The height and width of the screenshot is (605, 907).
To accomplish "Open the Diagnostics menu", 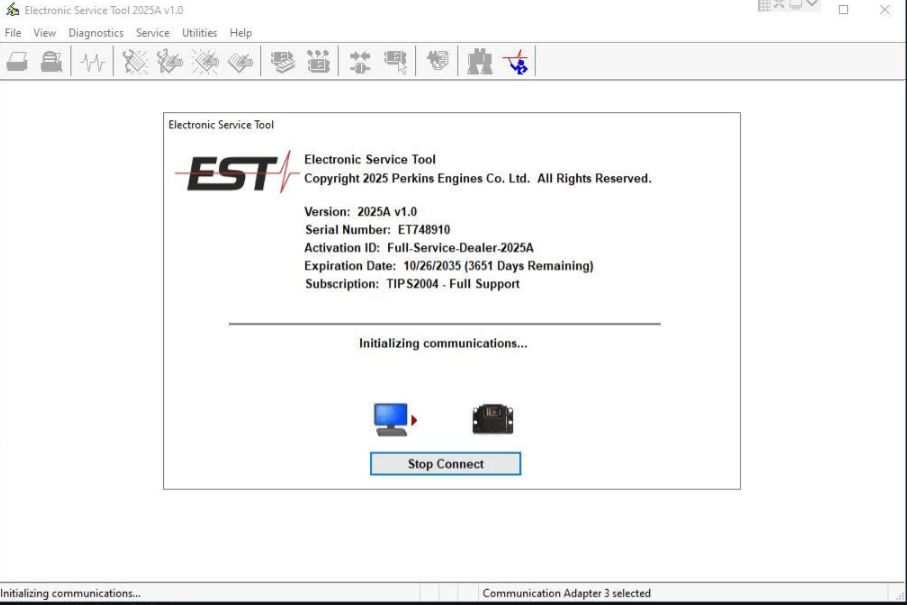I will pyautogui.click(x=95, y=32).
